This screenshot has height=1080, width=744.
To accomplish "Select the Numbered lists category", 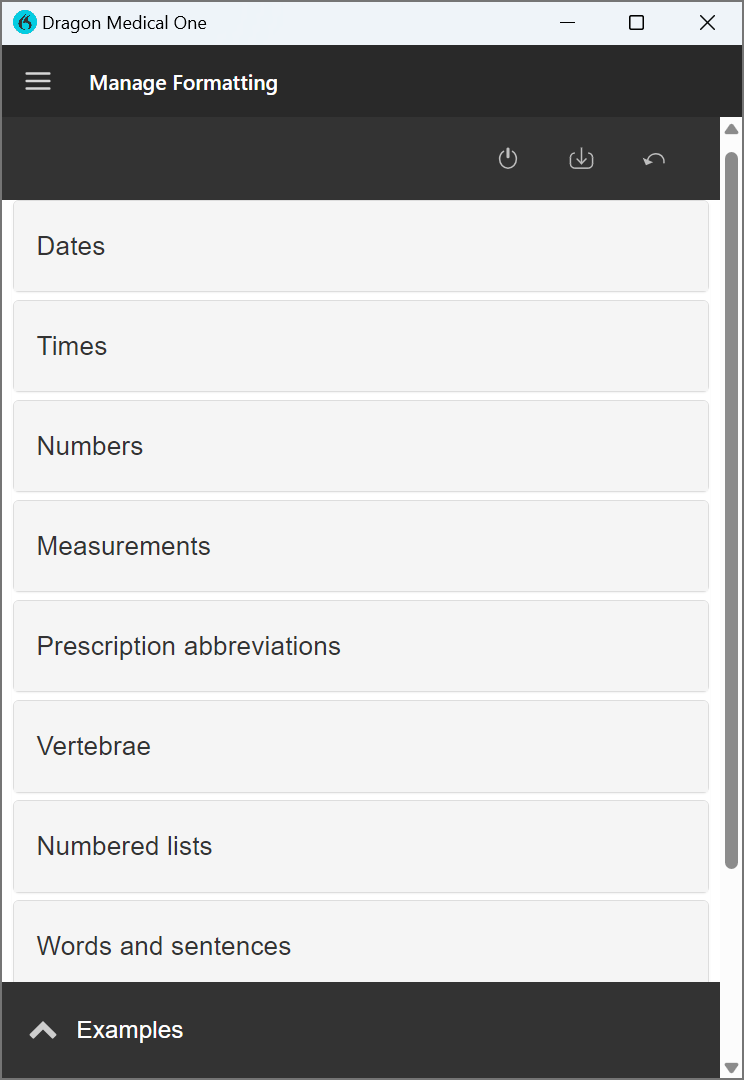I will click(360, 846).
